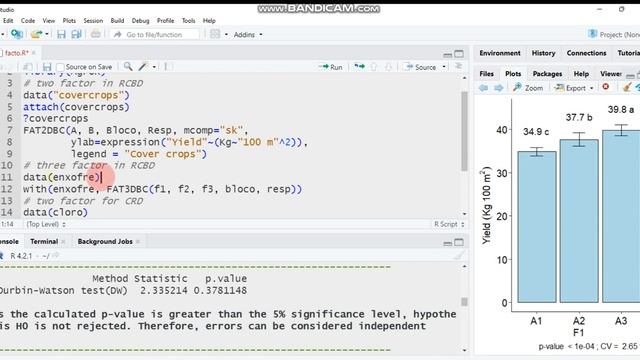The width and height of the screenshot is (640, 360).
Task: Switch to the Connections tab
Action: point(586,53)
